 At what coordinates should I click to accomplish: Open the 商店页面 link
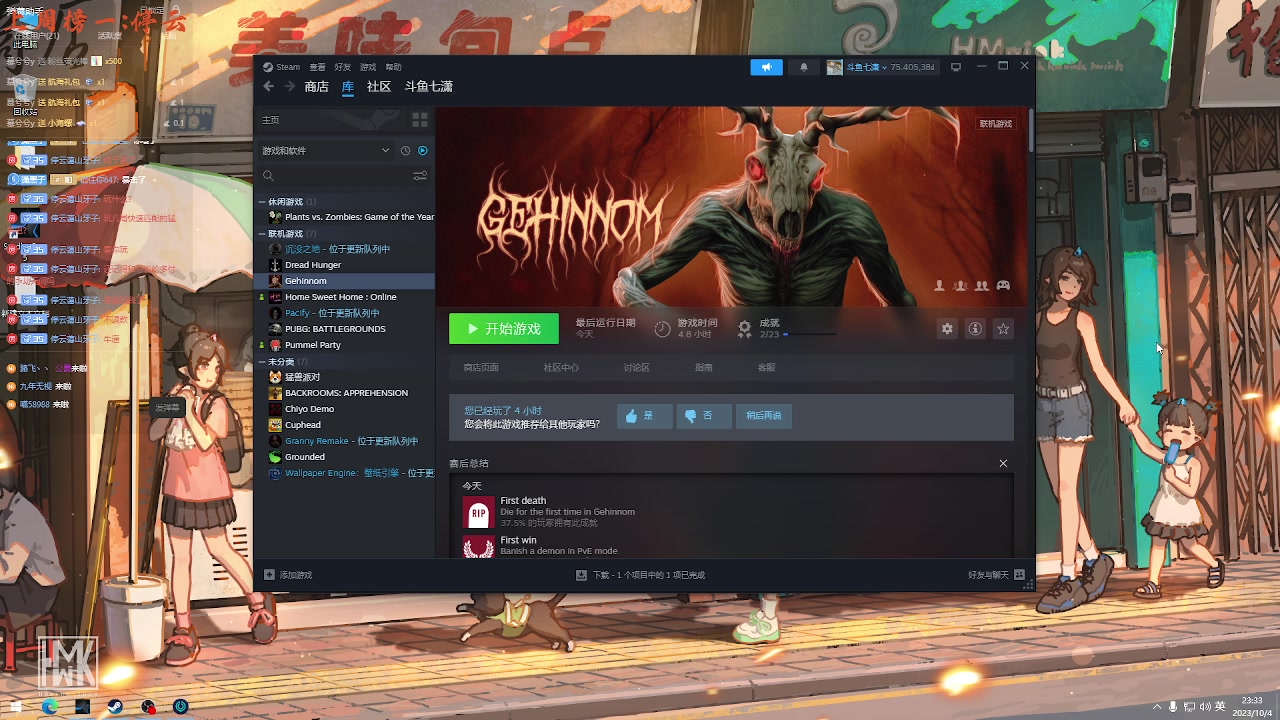481,368
